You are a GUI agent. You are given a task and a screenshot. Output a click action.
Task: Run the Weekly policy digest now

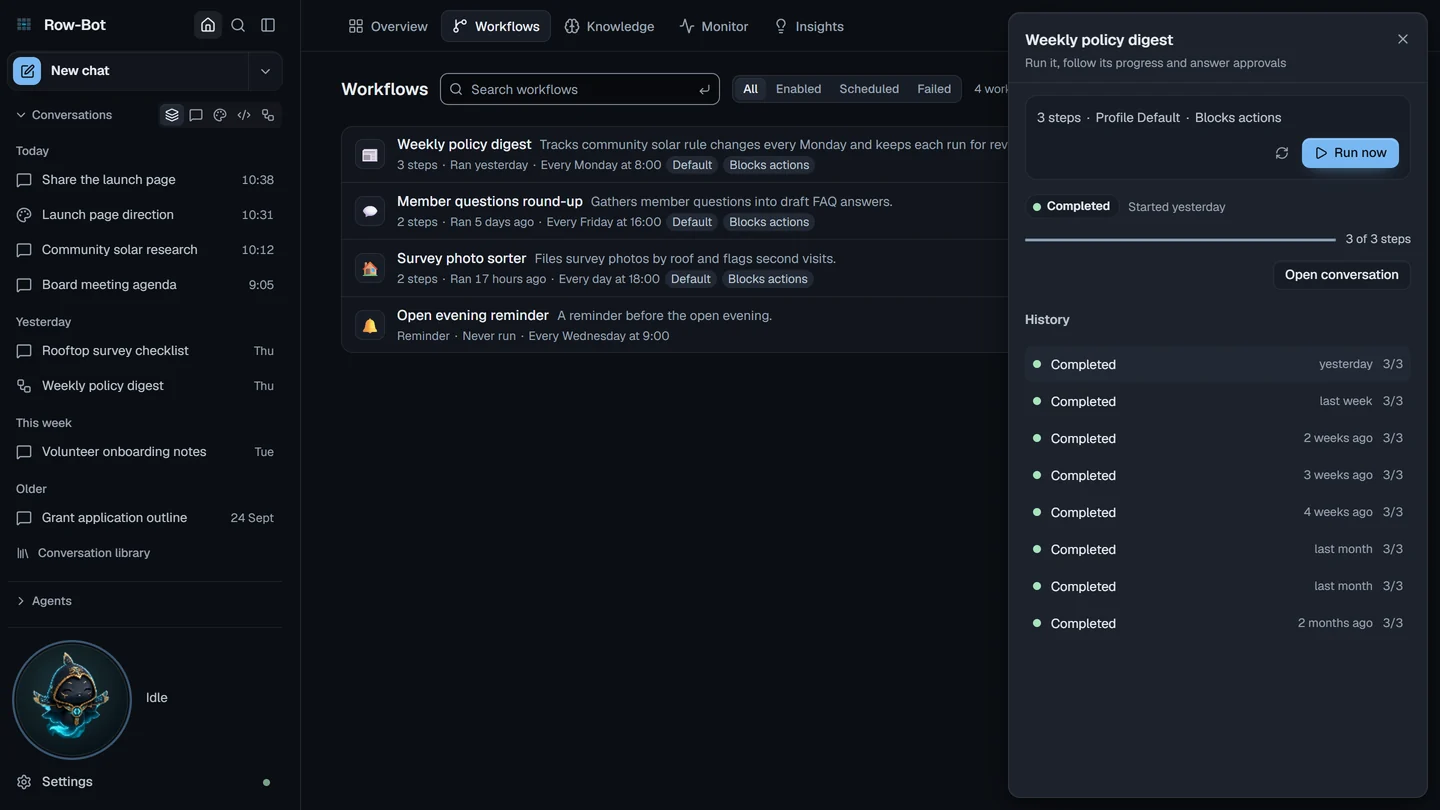[1350, 153]
